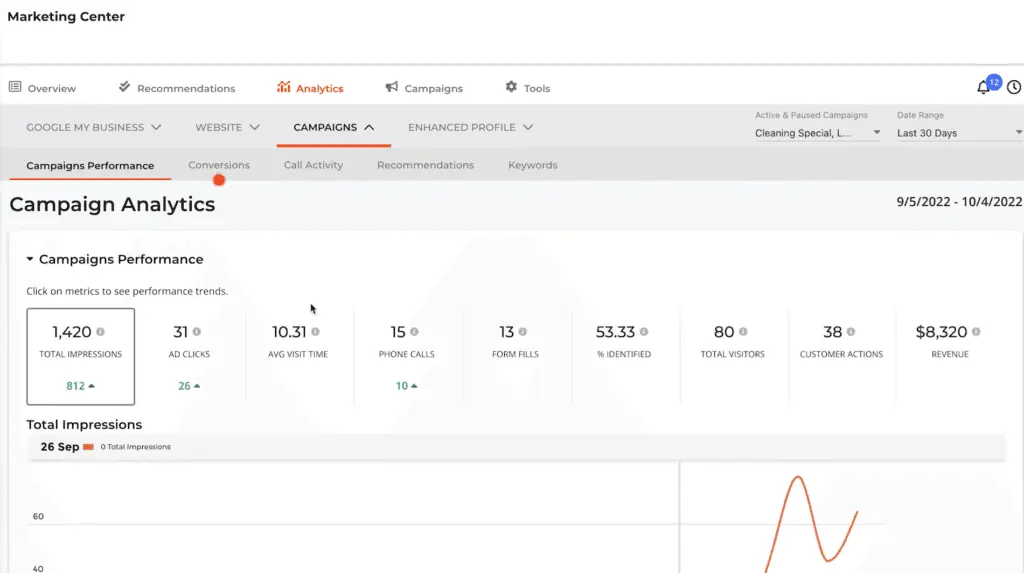1024x573 pixels.
Task: Select the % Identified metric
Action: tap(624, 357)
